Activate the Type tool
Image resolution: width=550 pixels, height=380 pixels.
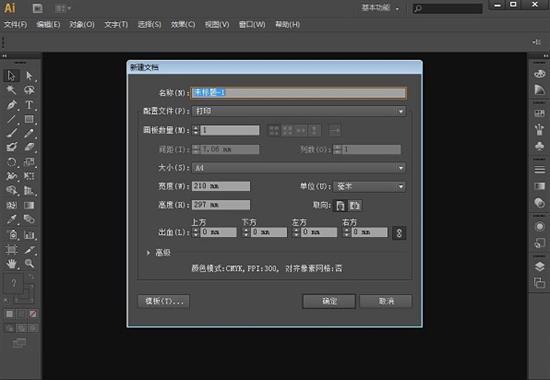[x=29, y=105]
